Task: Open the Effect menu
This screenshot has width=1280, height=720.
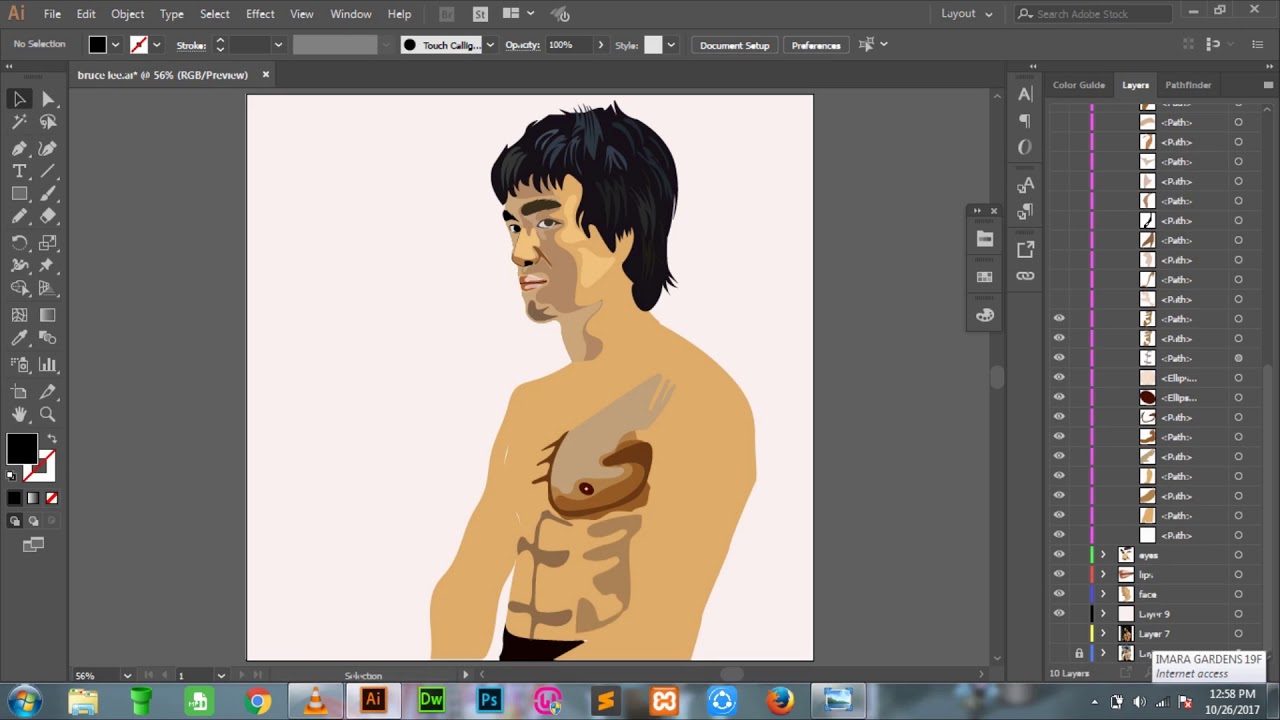Action: 260,14
